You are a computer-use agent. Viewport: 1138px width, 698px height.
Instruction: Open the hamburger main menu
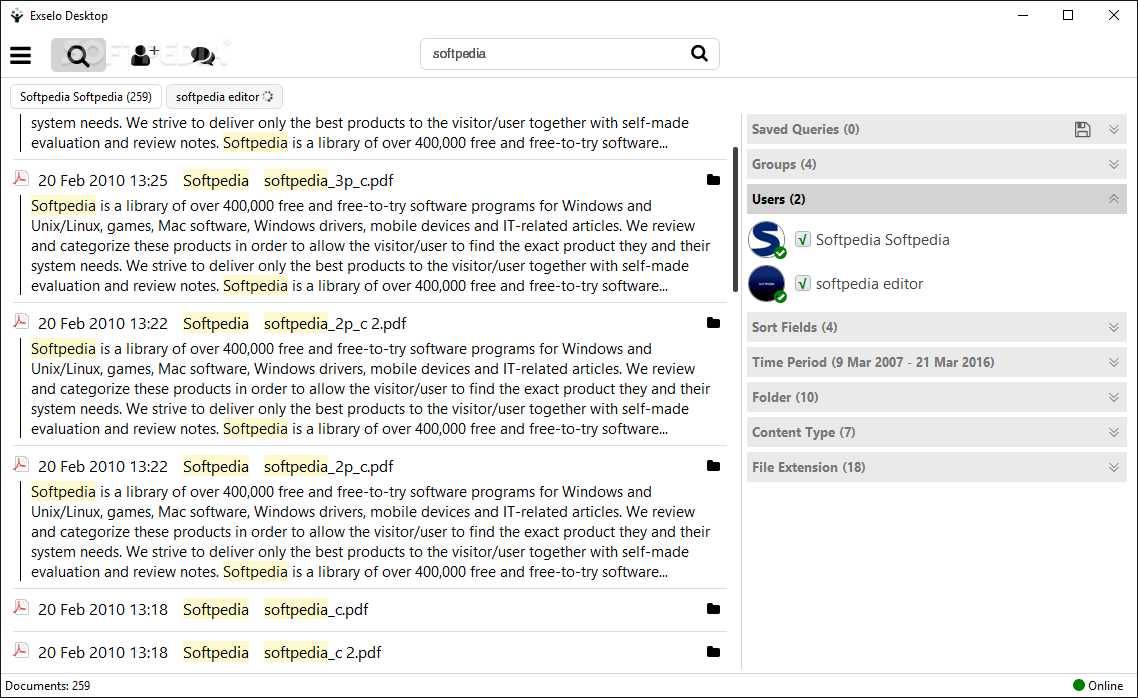click(x=20, y=55)
